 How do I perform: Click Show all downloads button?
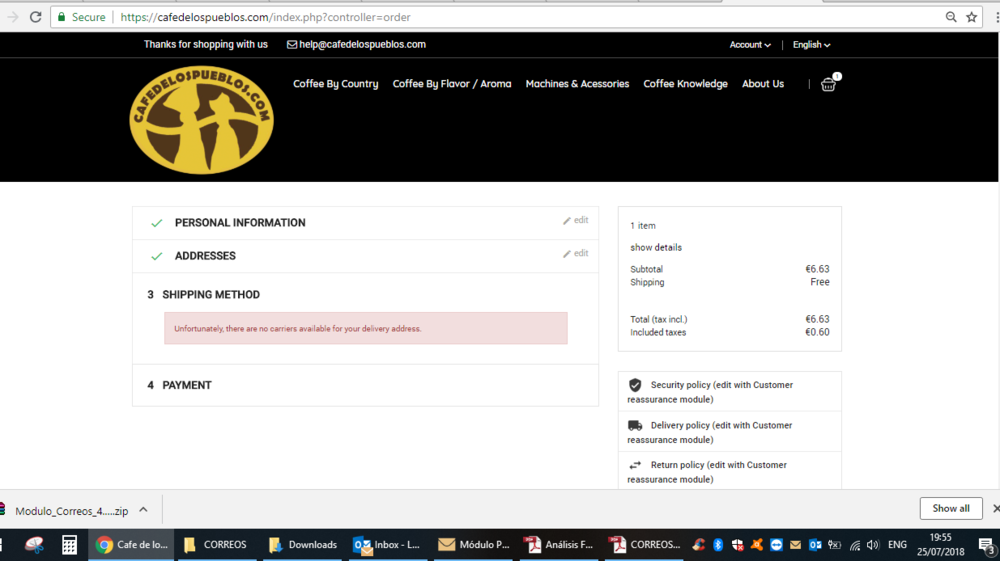click(x=951, y=508)
